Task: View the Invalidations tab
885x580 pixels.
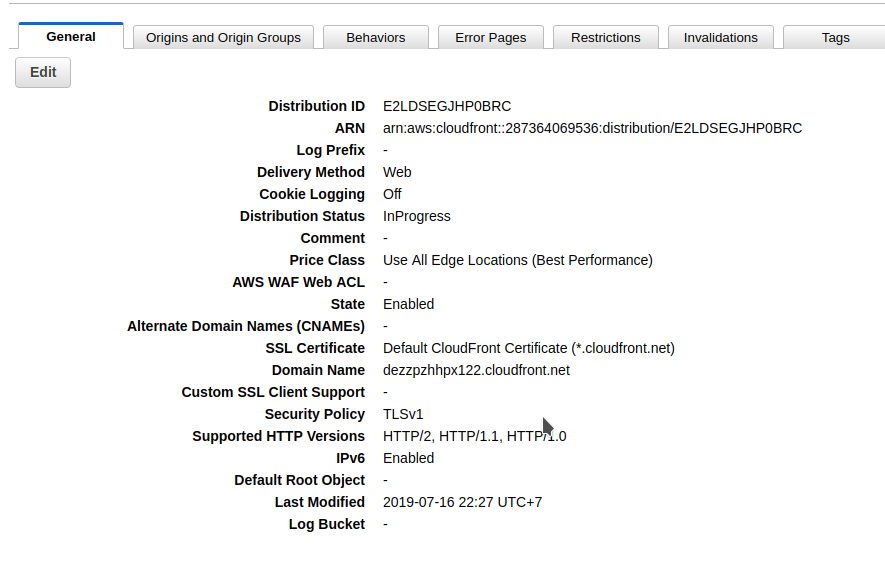Action: pos(721,38)
